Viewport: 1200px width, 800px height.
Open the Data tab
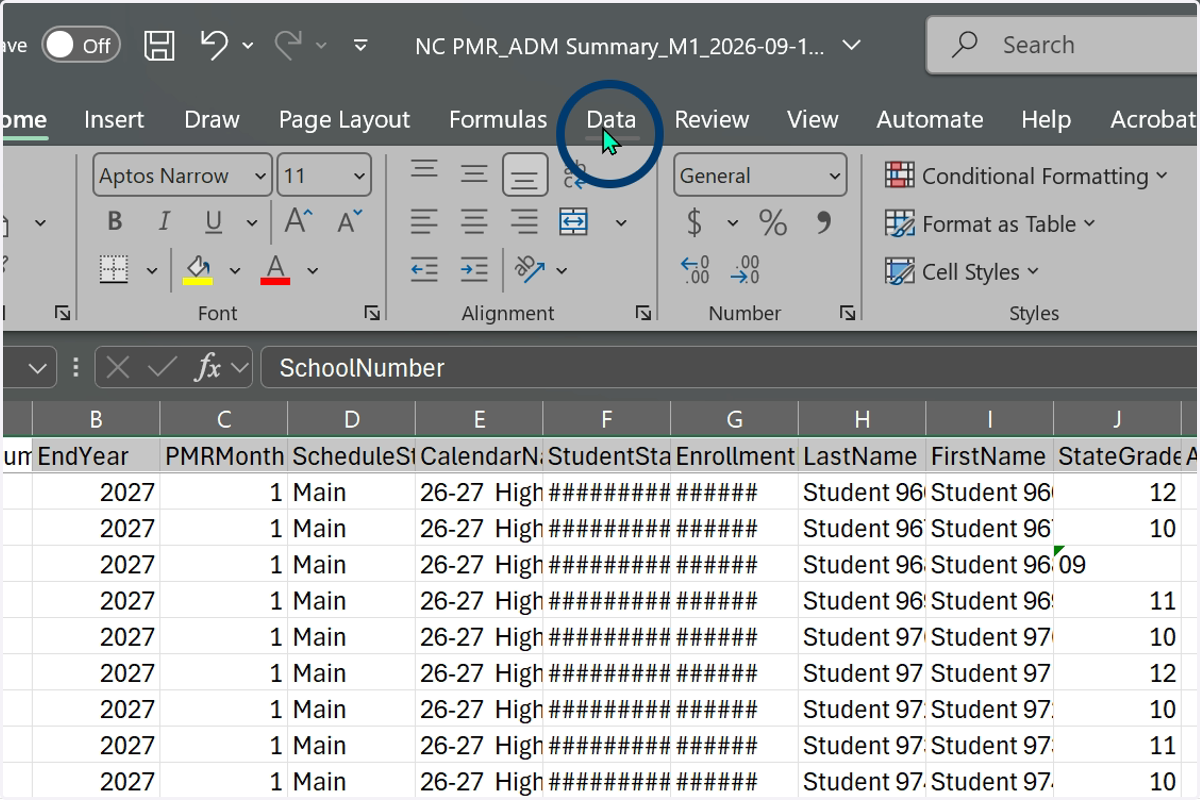611,120
